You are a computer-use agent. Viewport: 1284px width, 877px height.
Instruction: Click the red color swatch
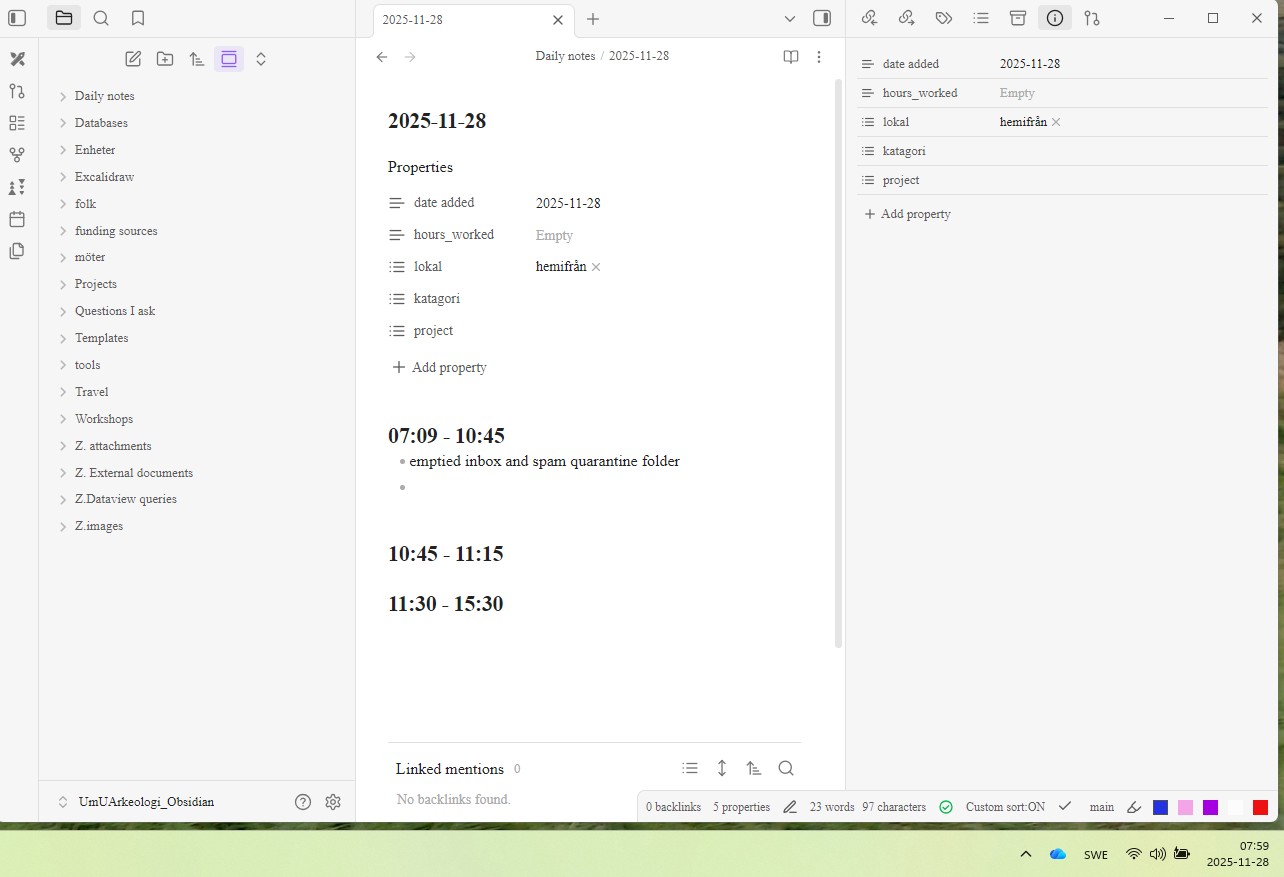click(x=1260, y=807)
